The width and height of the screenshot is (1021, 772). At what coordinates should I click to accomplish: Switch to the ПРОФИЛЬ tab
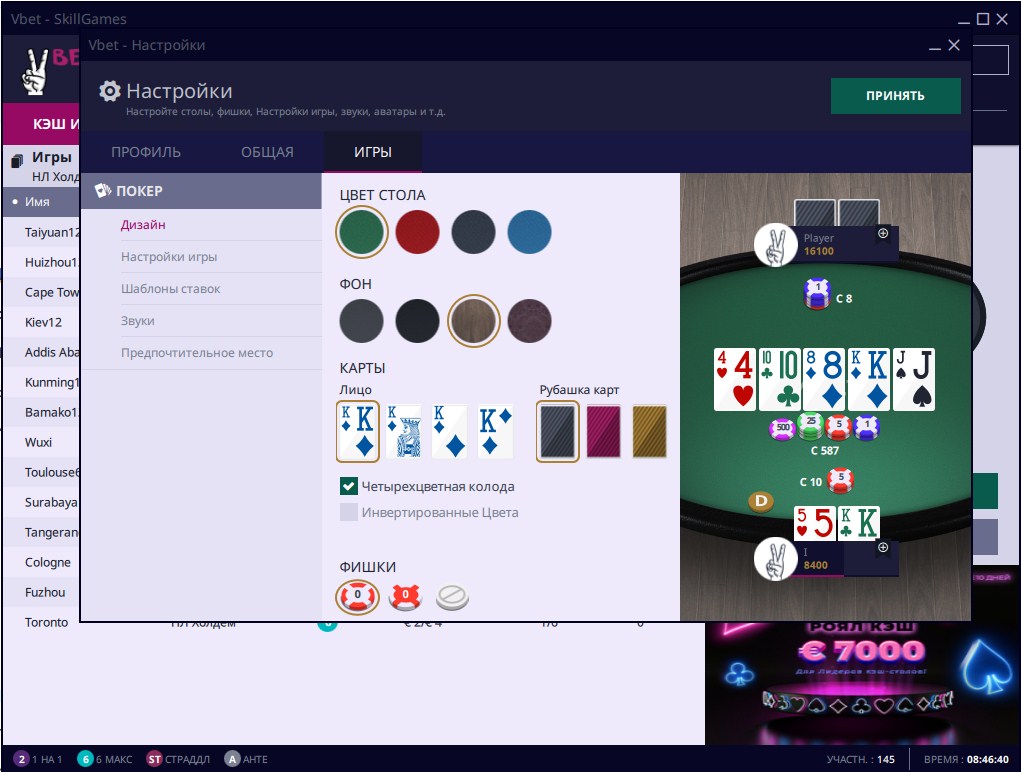tap(146, 152)
